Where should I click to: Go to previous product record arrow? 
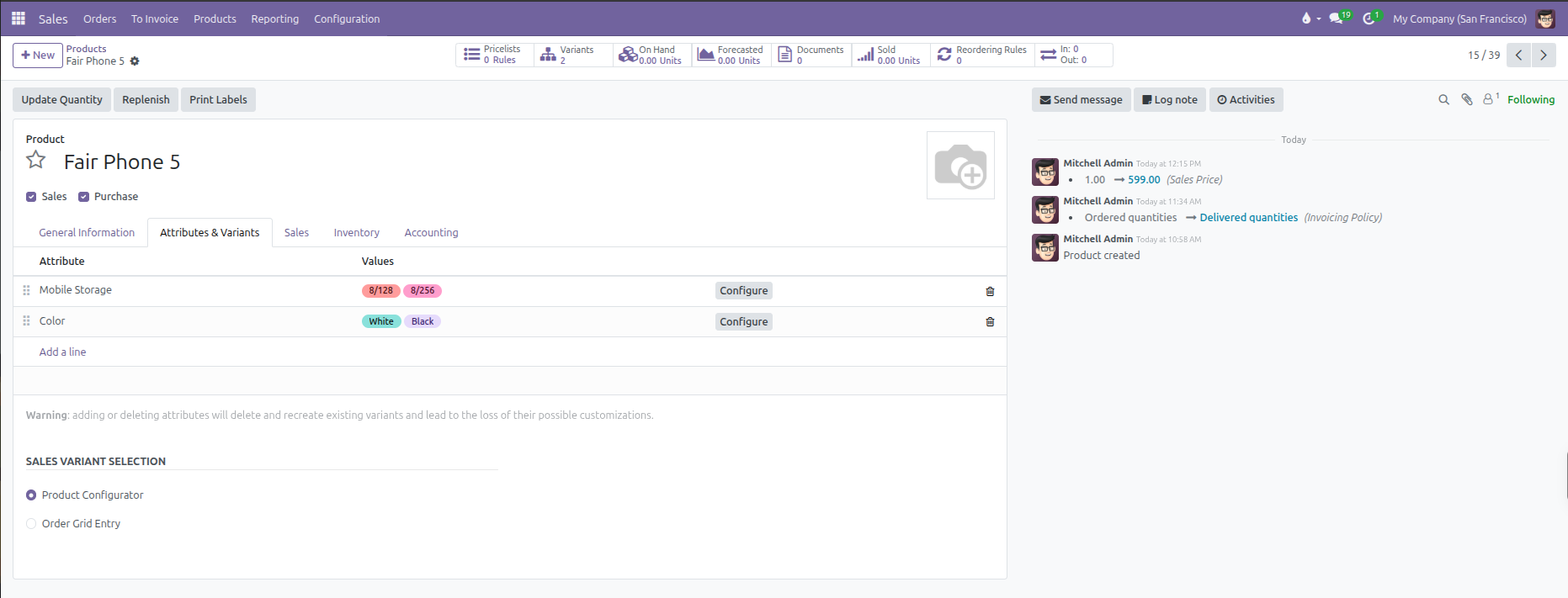(x=1518, y=55)
